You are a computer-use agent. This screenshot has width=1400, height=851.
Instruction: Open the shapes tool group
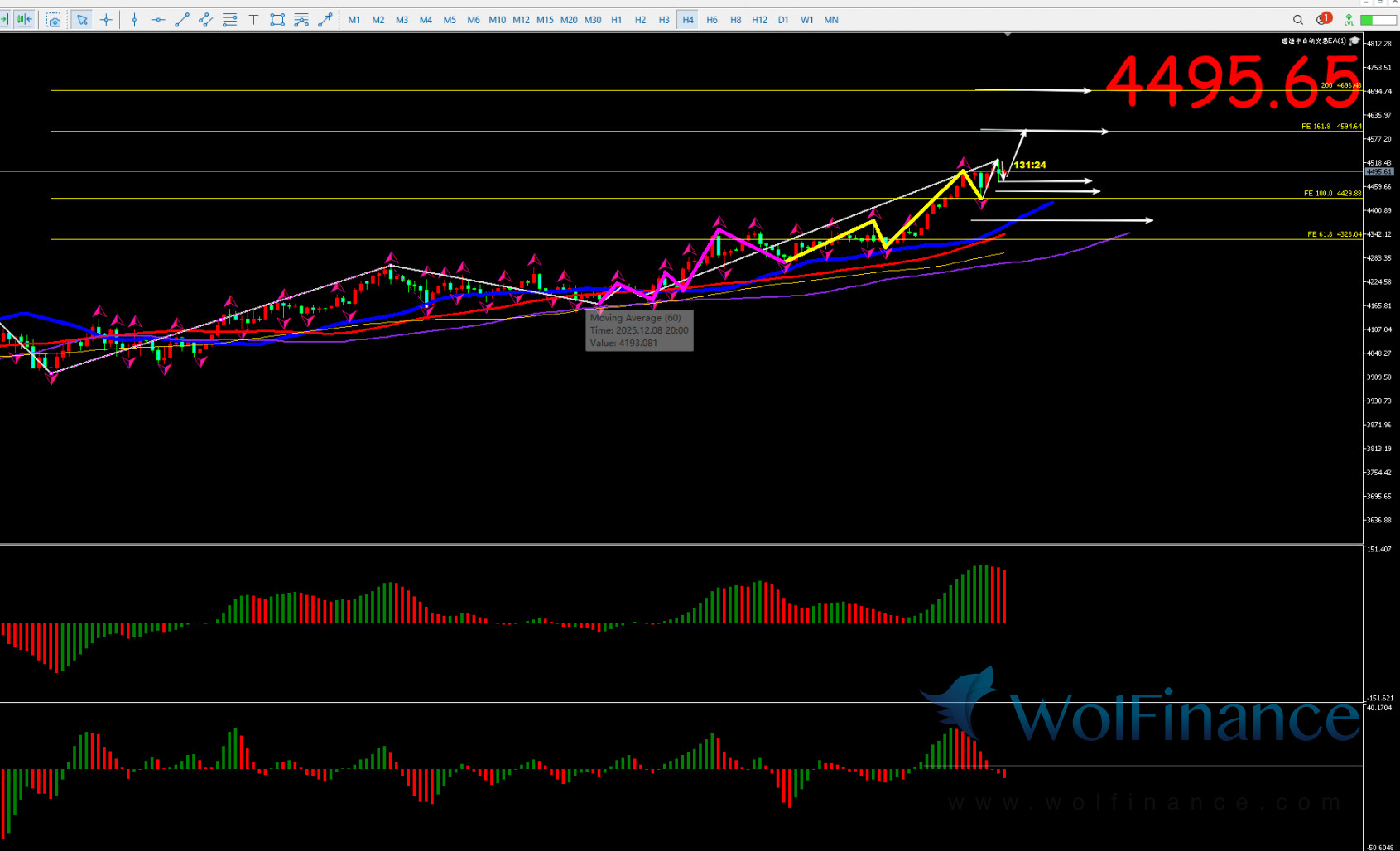(277, 20)
